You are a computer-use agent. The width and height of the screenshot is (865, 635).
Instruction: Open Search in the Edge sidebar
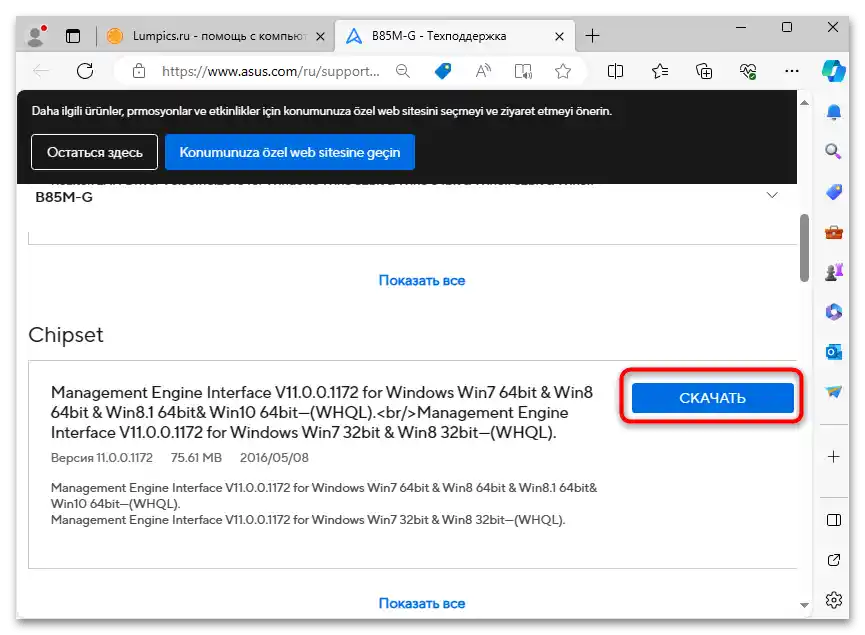[x=833, y=150]
